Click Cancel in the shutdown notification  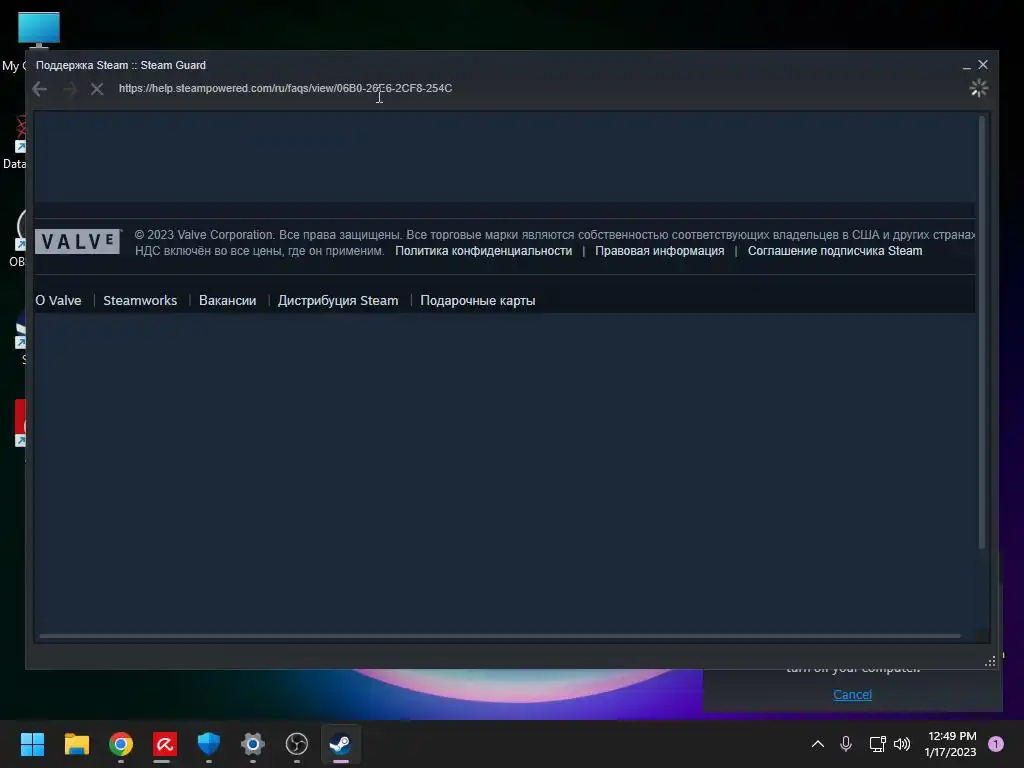pyautogui.click(x=852, y=694)
